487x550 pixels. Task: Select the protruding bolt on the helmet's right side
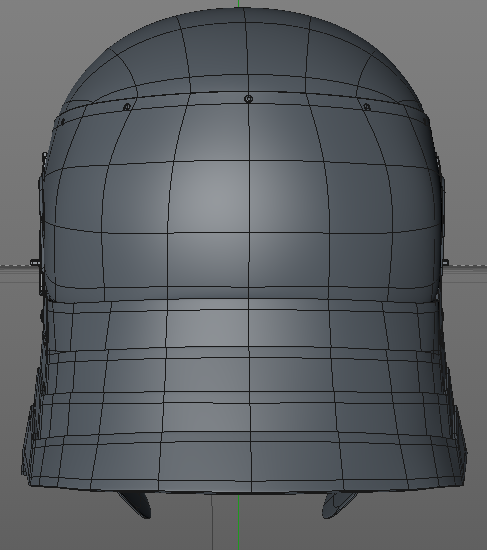(x=445, y=262)
